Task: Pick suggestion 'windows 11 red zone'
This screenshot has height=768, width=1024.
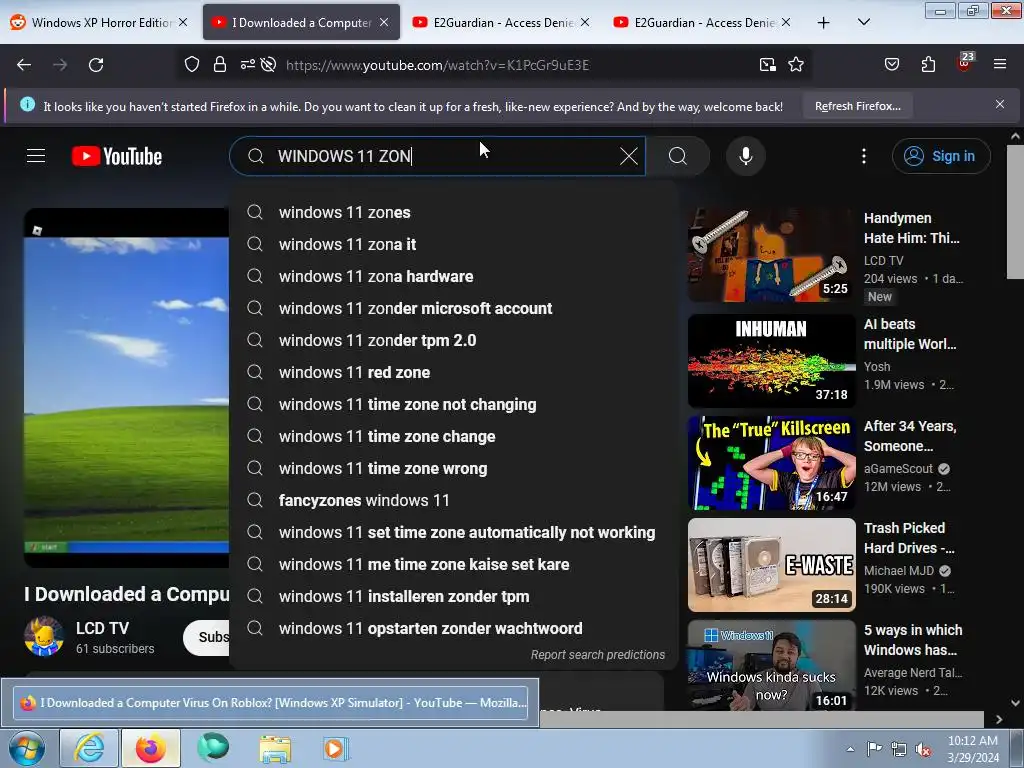Action: pyautogui.click(x=454, y=372)
